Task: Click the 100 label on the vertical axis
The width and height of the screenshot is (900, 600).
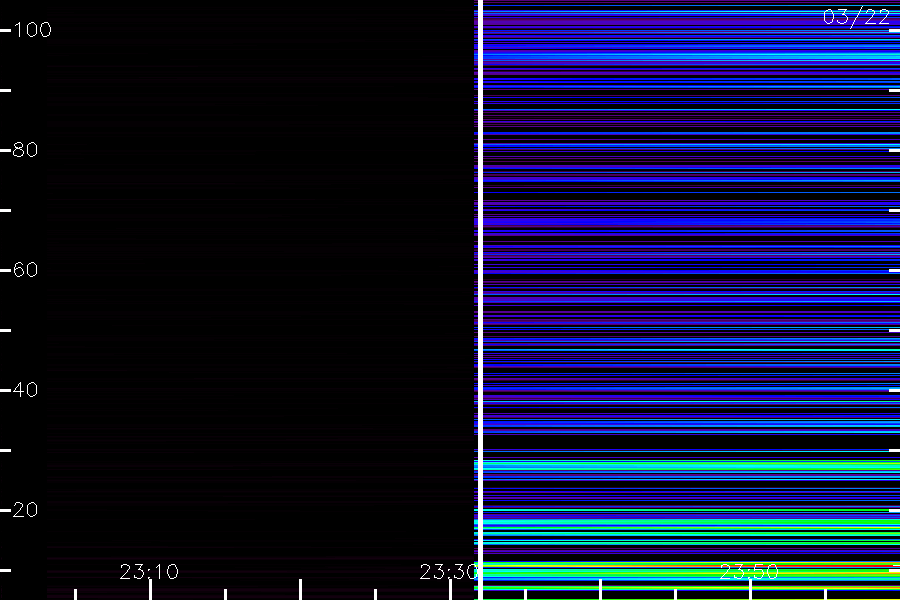Action: click(32, 30)
